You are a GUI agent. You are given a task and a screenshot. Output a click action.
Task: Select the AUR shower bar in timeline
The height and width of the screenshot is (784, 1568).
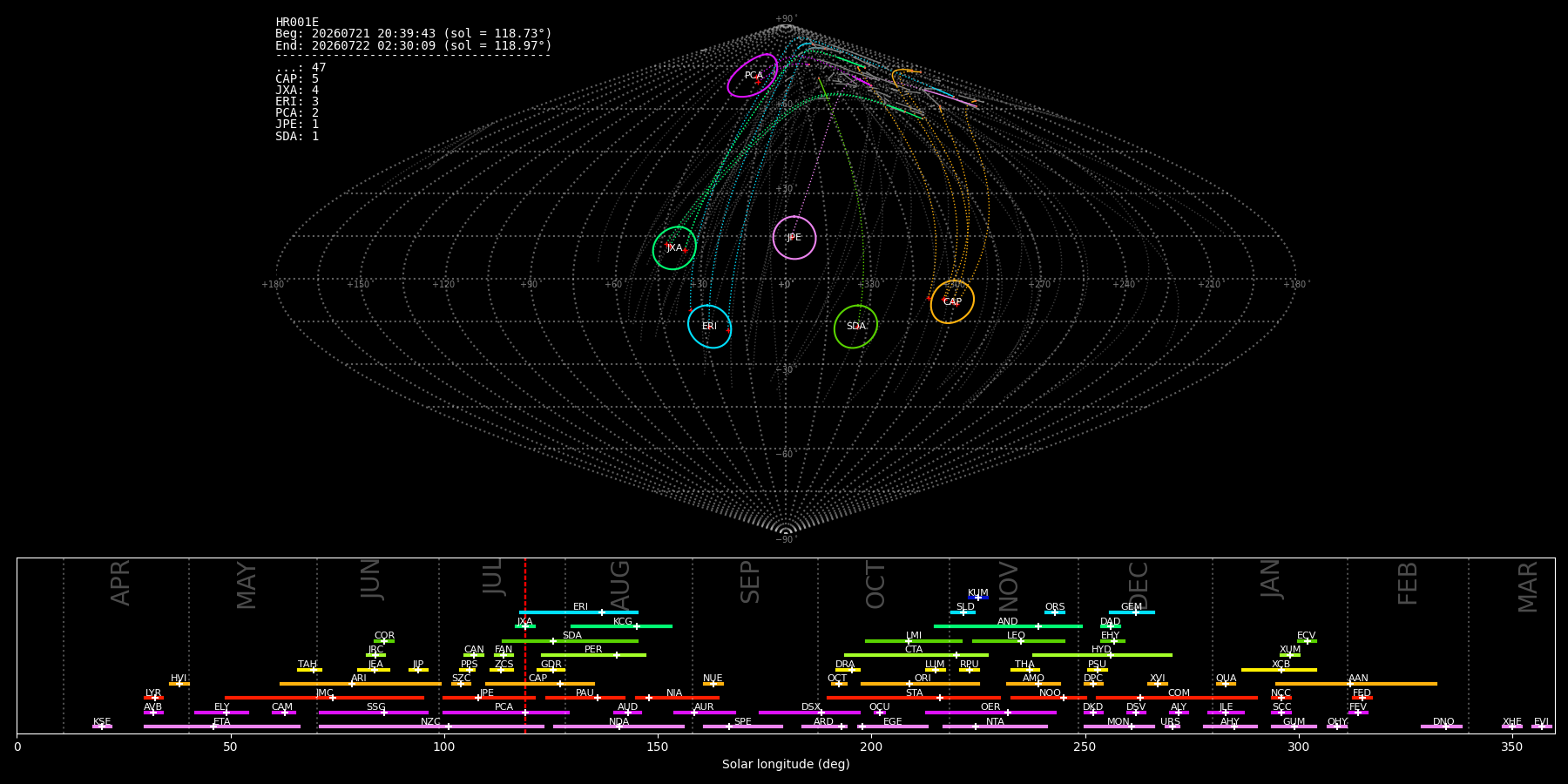[x=704, y=713]
